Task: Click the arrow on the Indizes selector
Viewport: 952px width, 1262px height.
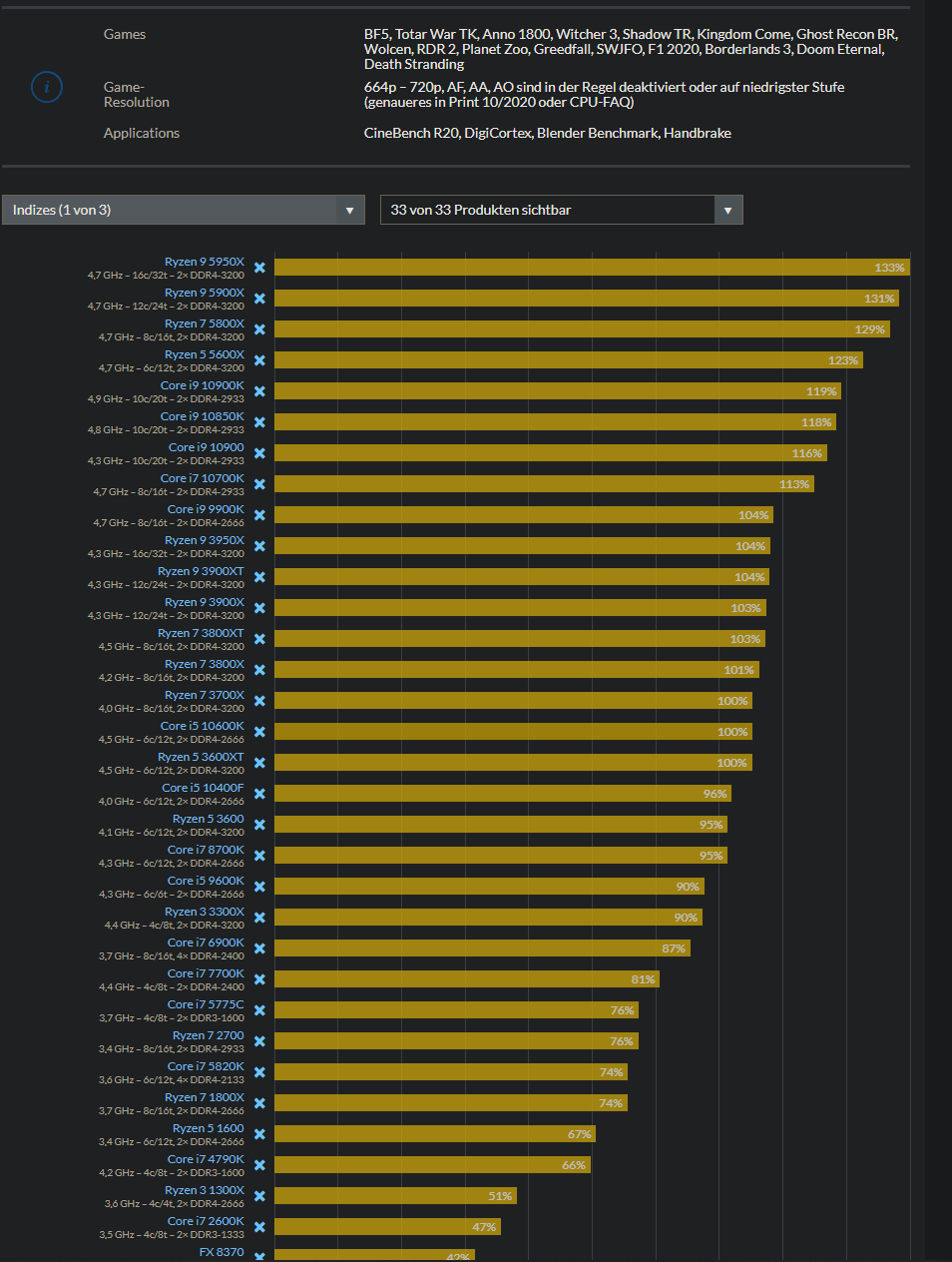Action: click(349, 210)
